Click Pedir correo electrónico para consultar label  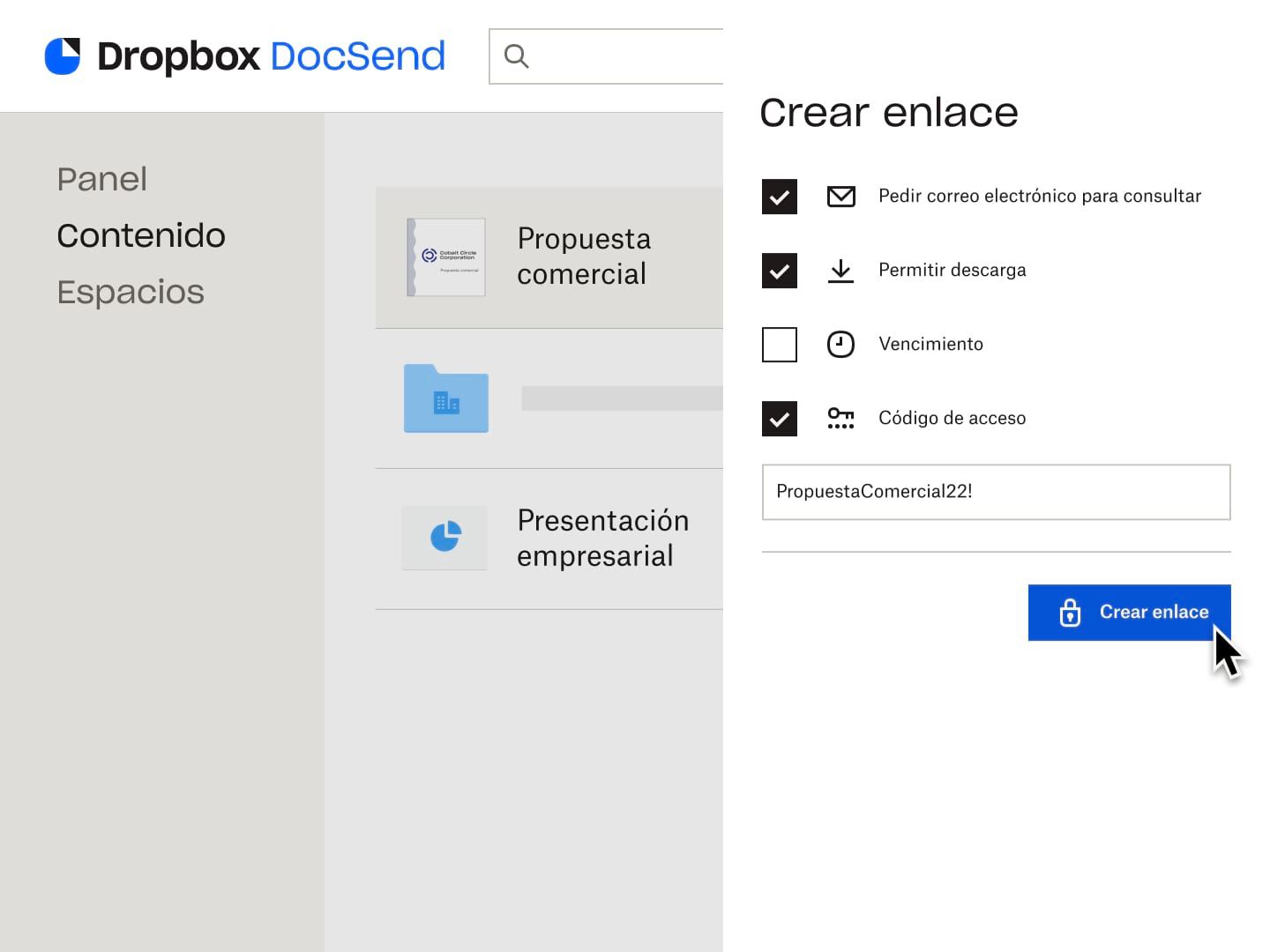click(1040, 197)
